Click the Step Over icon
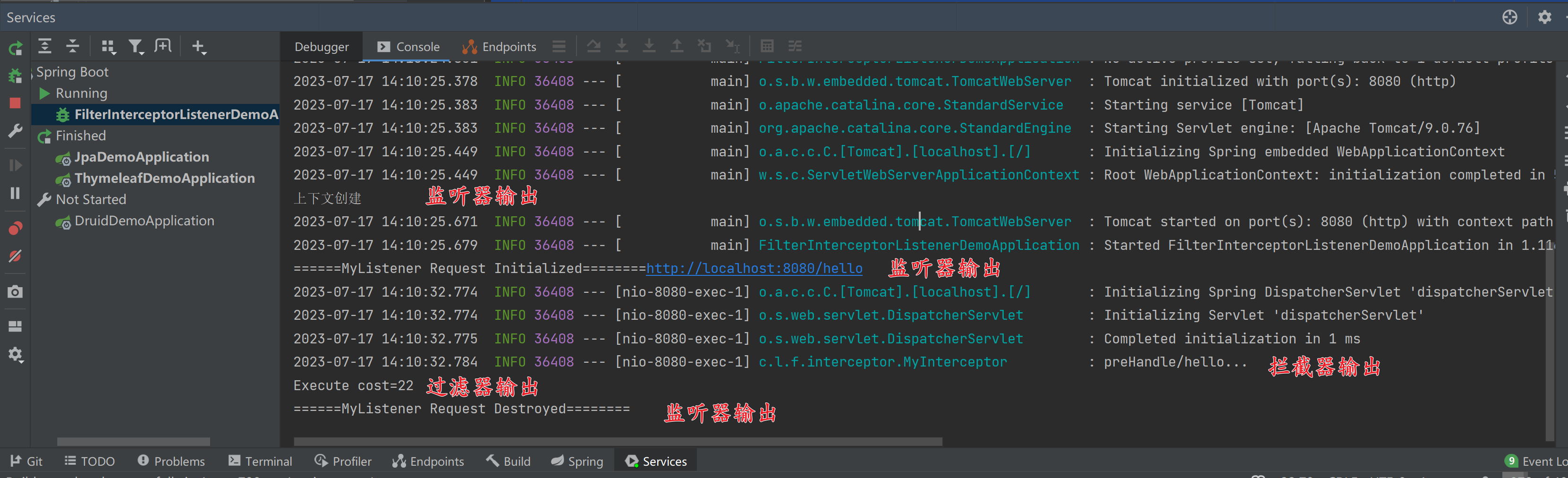 click(621, 46)
